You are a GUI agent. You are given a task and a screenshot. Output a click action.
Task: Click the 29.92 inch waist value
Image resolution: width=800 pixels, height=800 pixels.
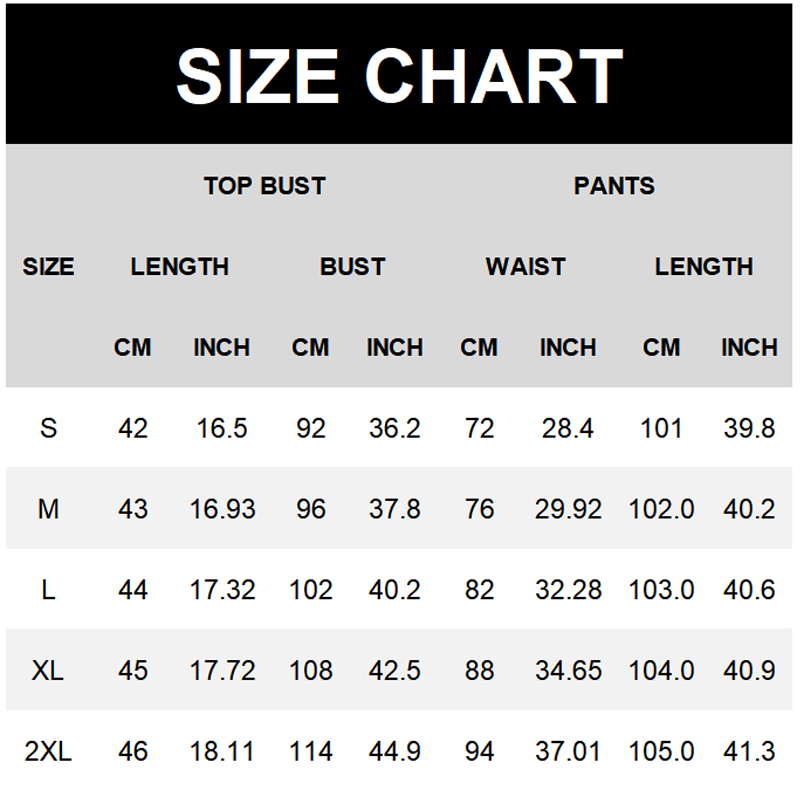(x=568, y=509)
